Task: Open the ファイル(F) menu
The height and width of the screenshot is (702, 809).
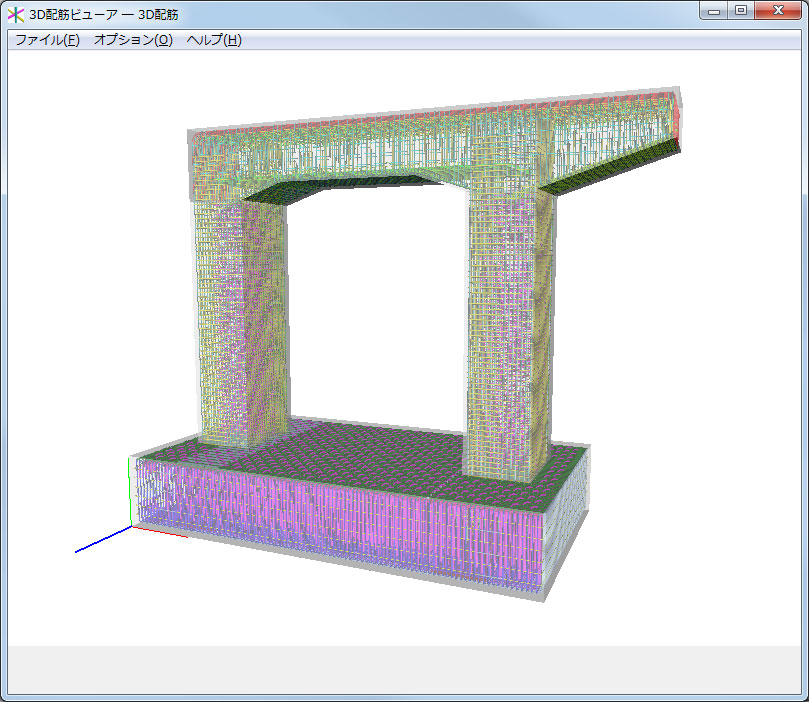Action: tap(47, 40)
